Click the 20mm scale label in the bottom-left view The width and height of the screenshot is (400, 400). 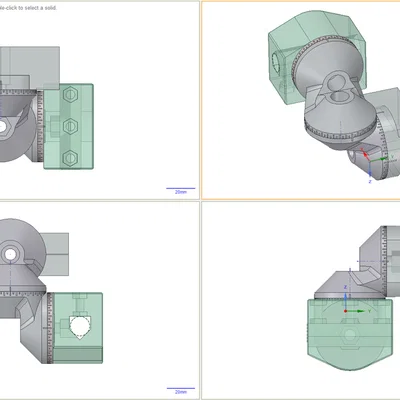tap(181, 392)
